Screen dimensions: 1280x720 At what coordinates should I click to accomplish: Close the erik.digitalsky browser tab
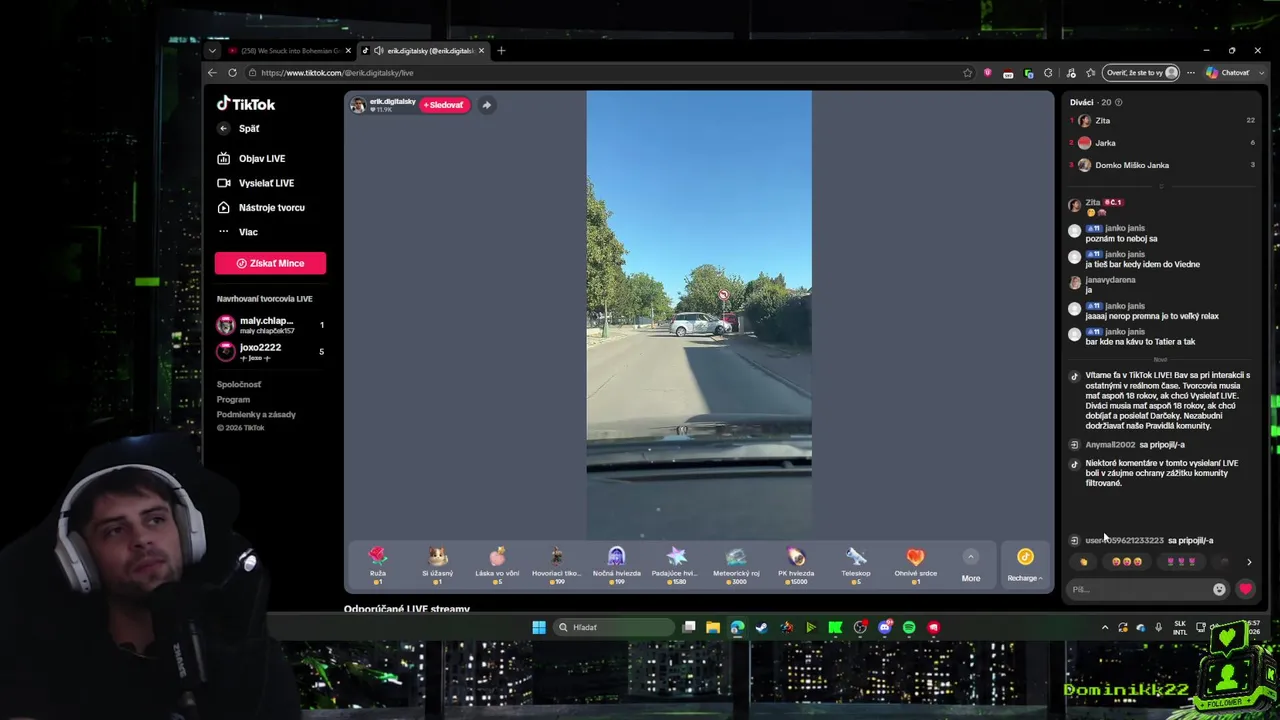point(482,51)
